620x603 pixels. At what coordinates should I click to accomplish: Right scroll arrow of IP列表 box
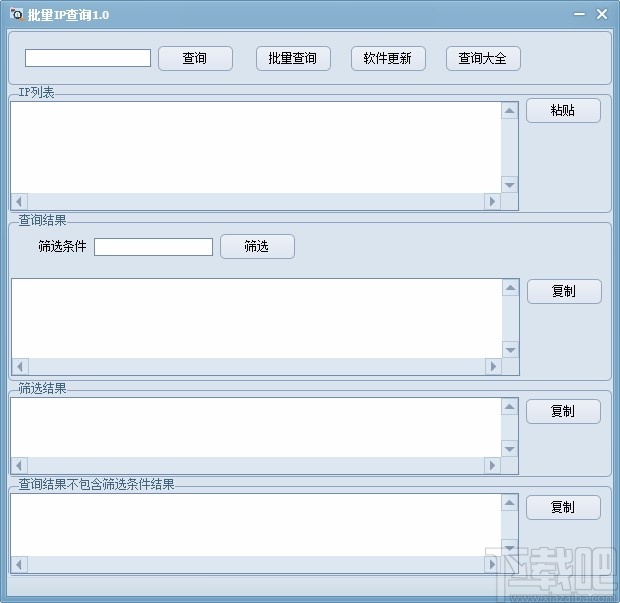(x=492, y=202)
